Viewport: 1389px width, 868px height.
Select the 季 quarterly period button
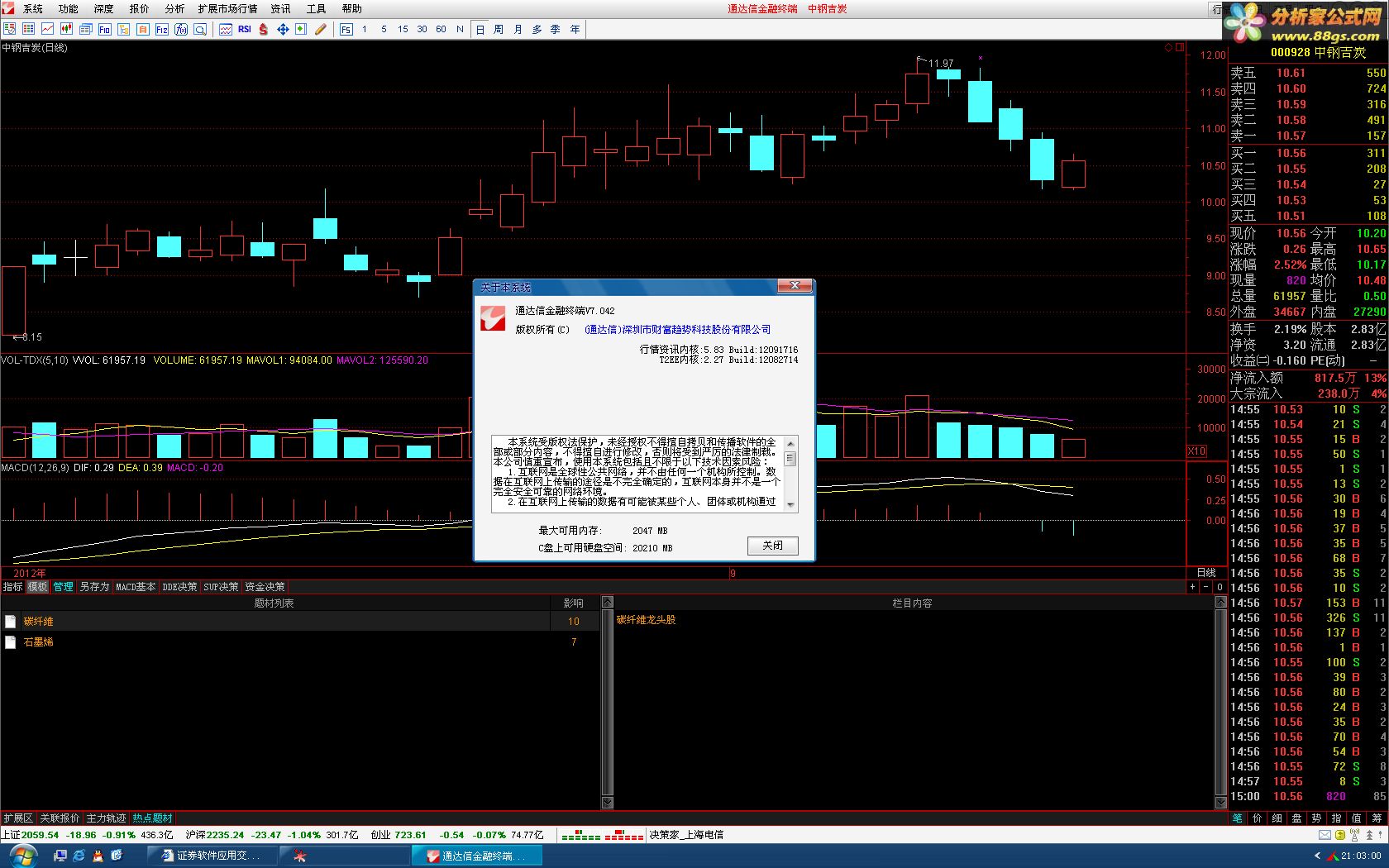[556, 29]
